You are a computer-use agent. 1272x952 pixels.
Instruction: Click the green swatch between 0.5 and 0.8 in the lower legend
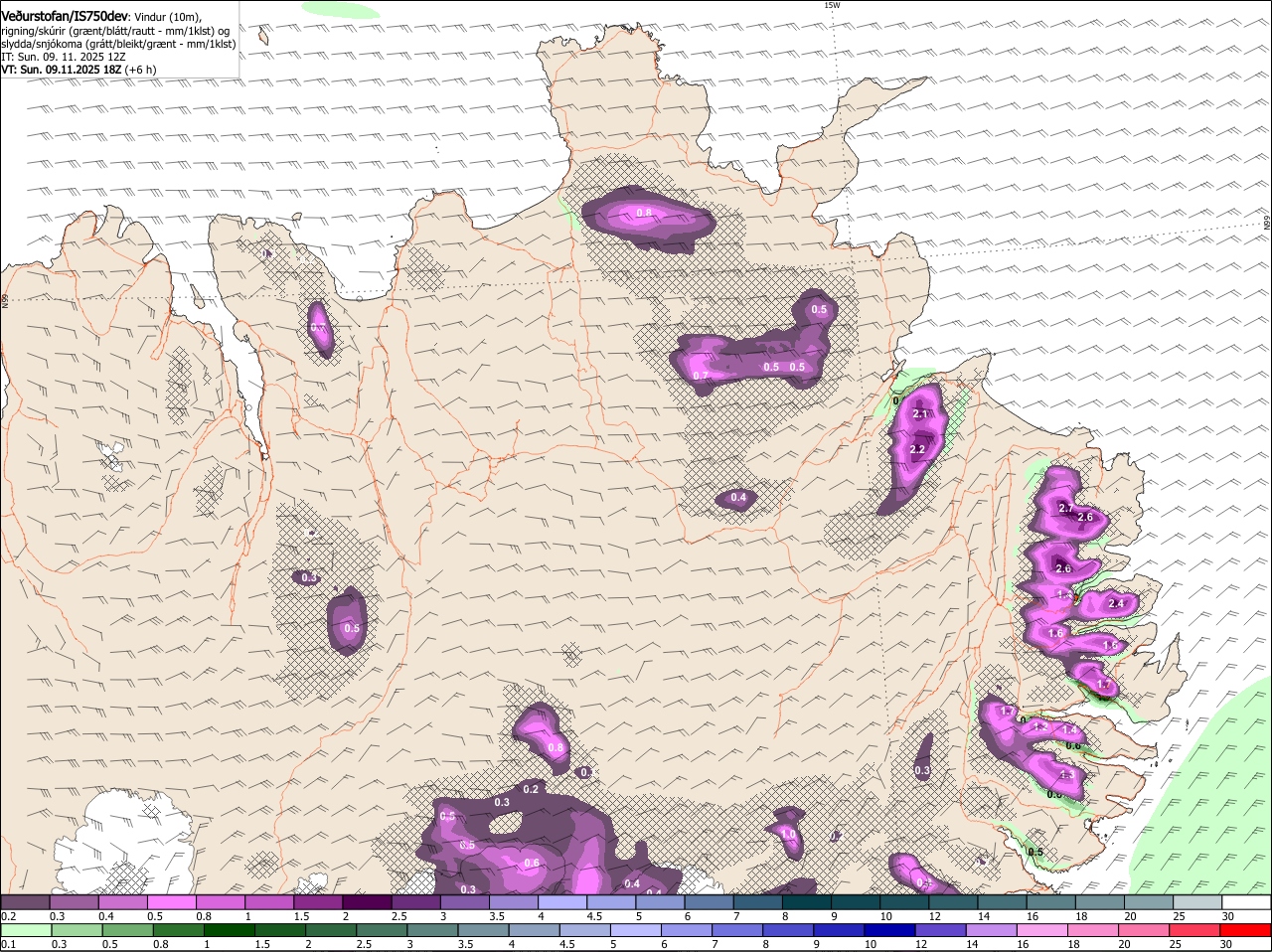click(x=128, y=930)
